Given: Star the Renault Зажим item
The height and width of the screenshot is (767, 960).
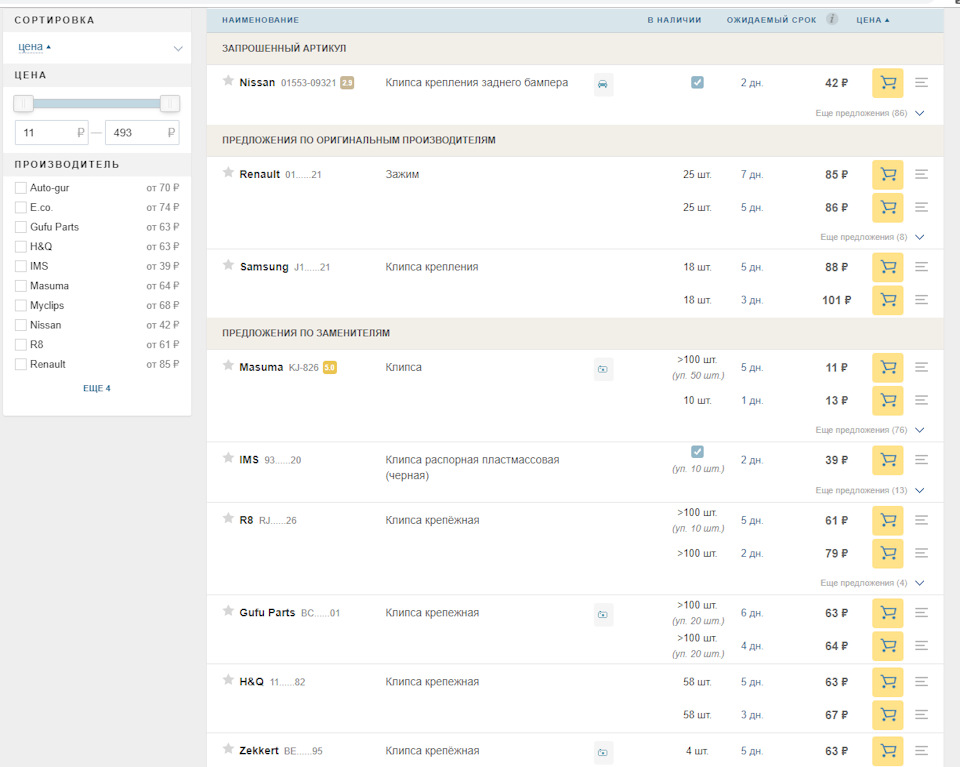Looking at the screenshot, I should point(228,173).
